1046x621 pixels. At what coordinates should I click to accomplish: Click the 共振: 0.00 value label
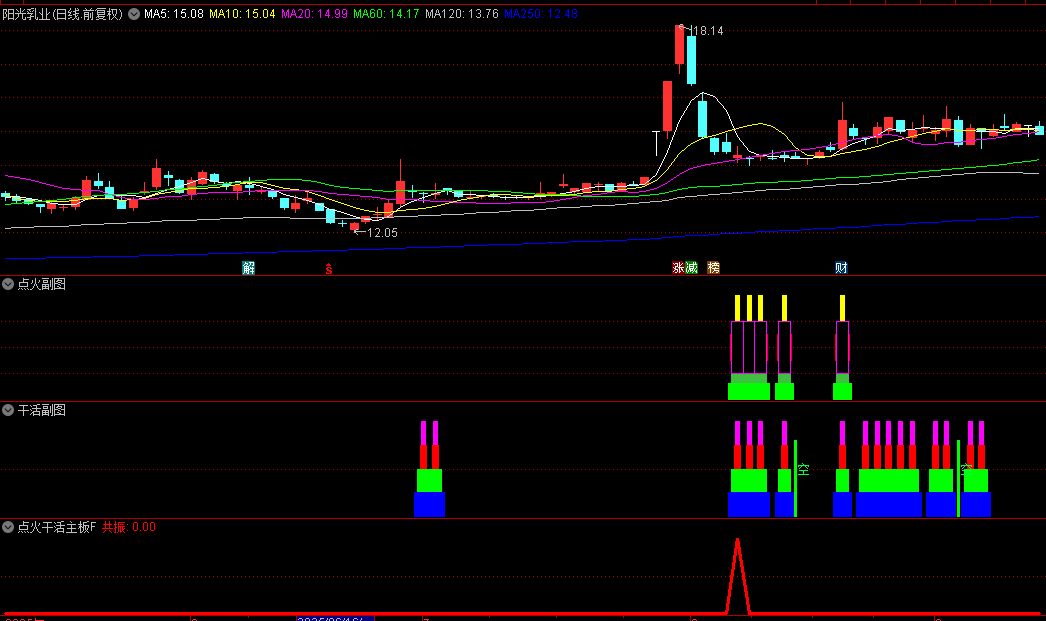click(x=129, y=527)
